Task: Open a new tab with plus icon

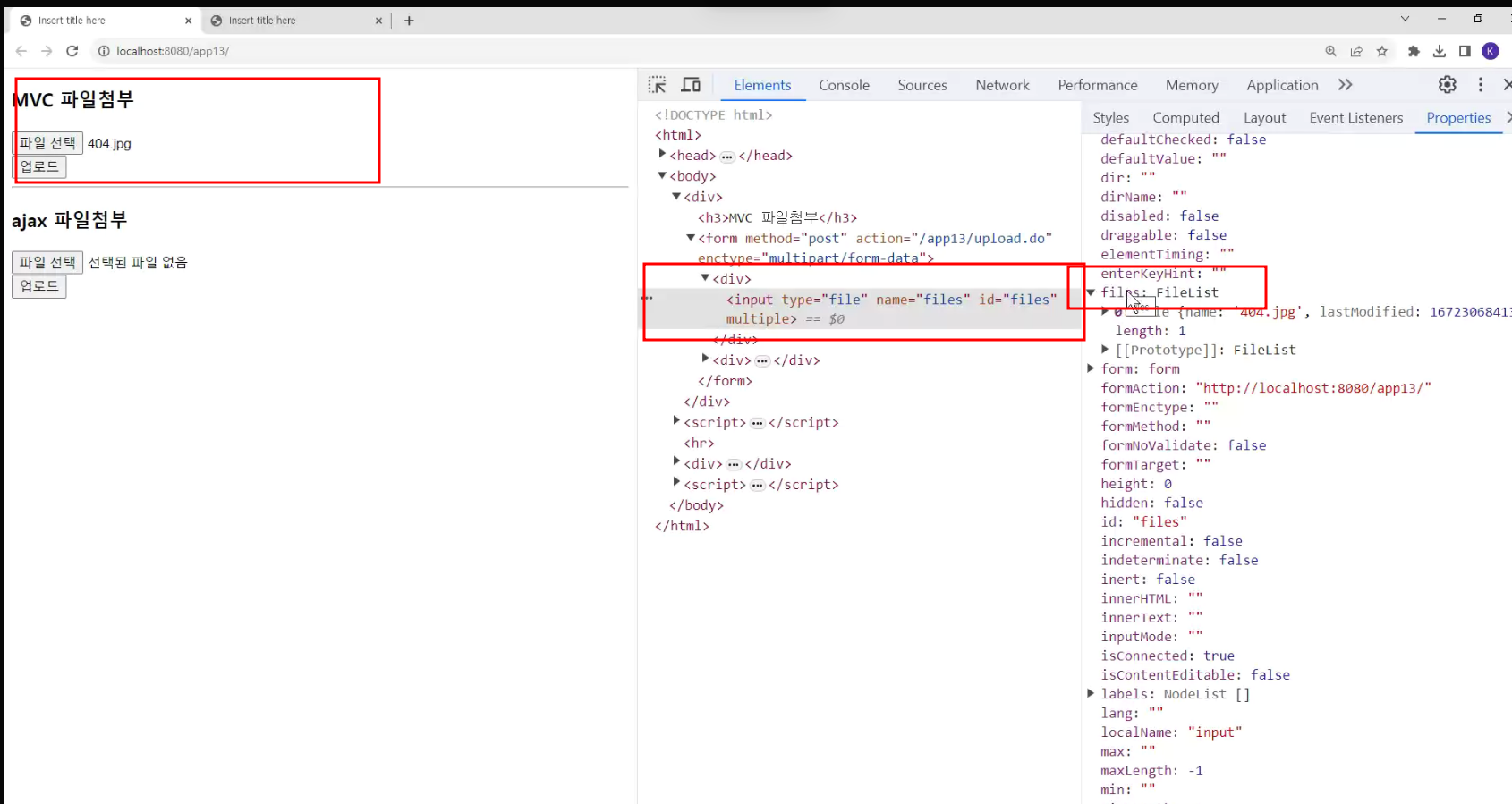Action: tap(409, 21)
